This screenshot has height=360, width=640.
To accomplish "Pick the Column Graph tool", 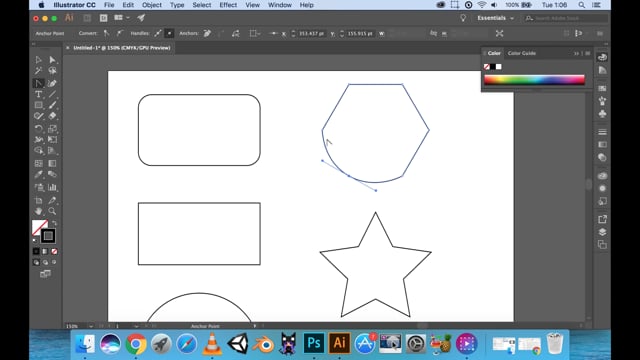I will click(x=52, y=187).
